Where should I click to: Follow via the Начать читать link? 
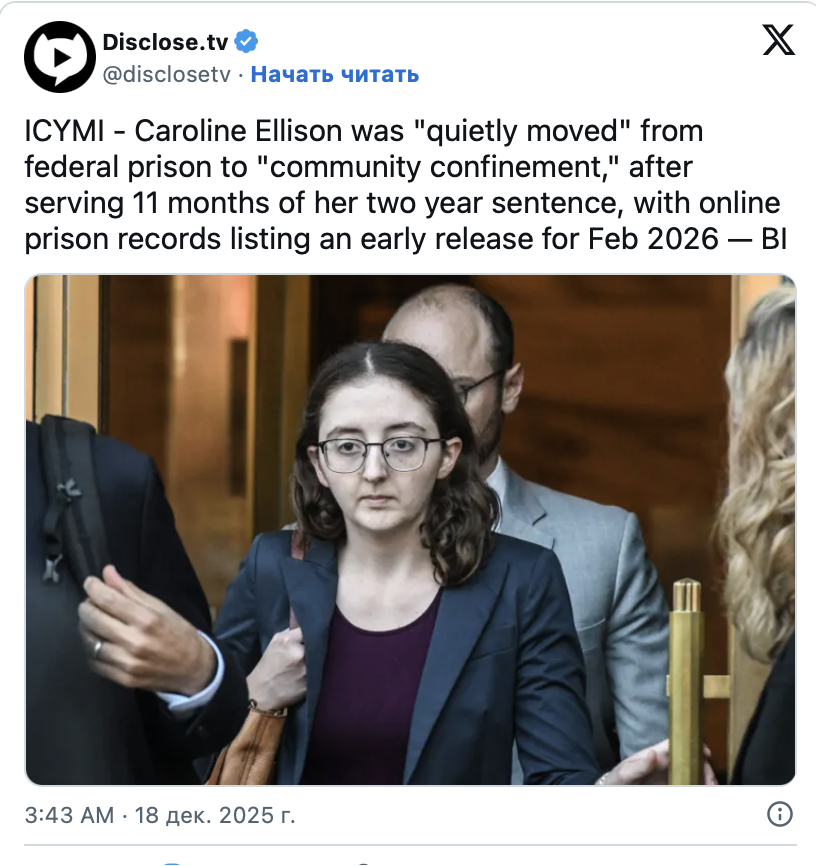(335, 74)
